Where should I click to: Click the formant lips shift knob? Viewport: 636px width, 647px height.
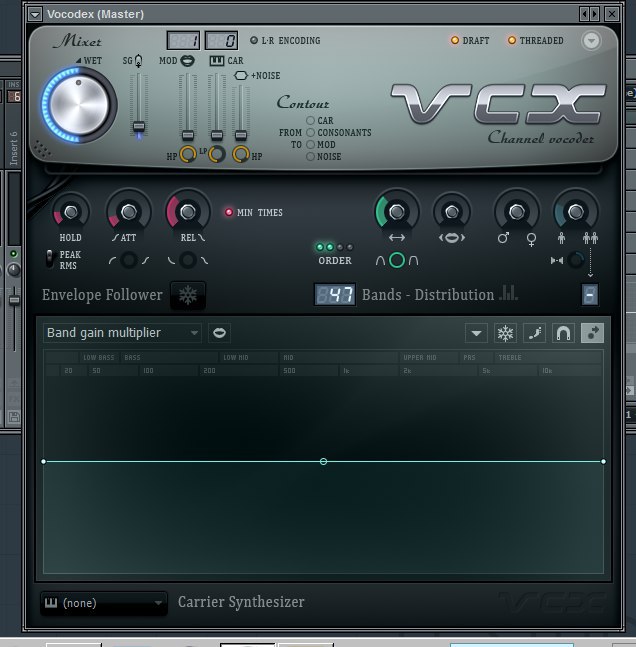452,212
